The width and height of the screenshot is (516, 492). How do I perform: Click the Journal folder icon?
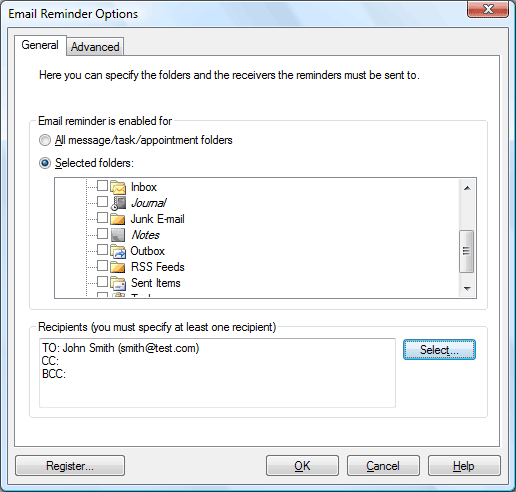coord(118,203)
